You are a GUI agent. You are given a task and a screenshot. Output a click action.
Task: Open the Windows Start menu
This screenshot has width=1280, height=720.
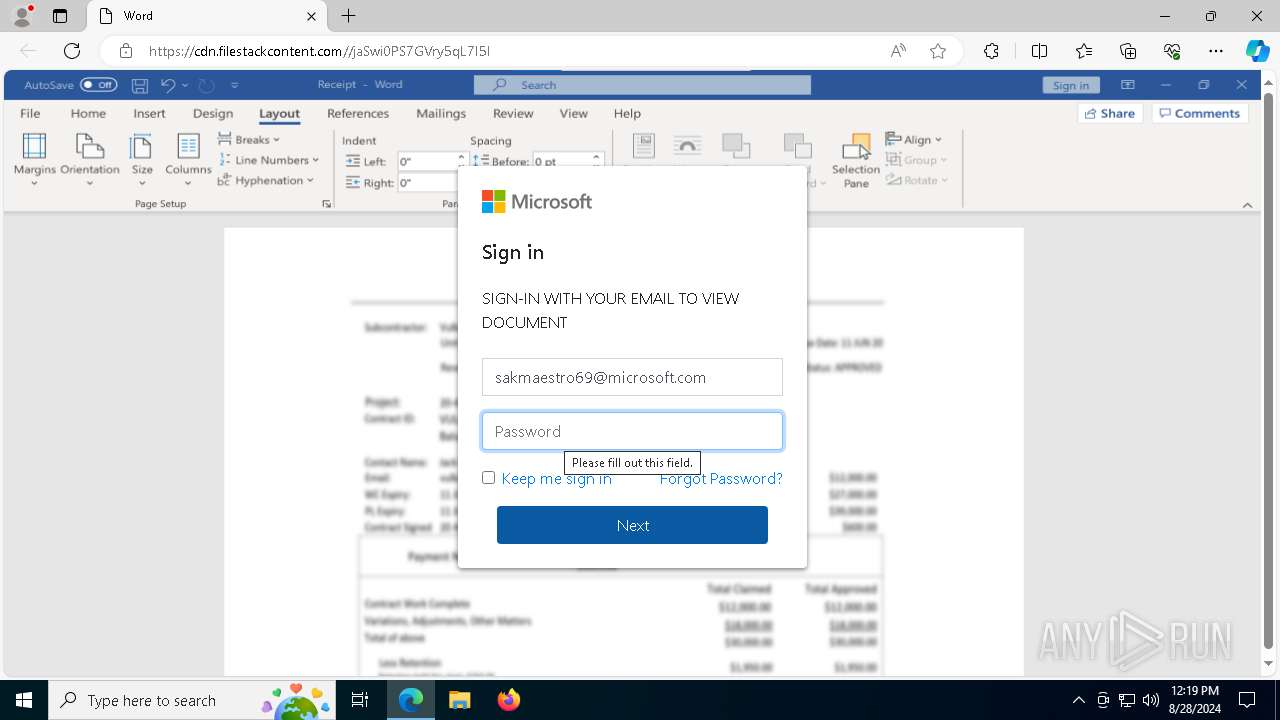point(23,700)
